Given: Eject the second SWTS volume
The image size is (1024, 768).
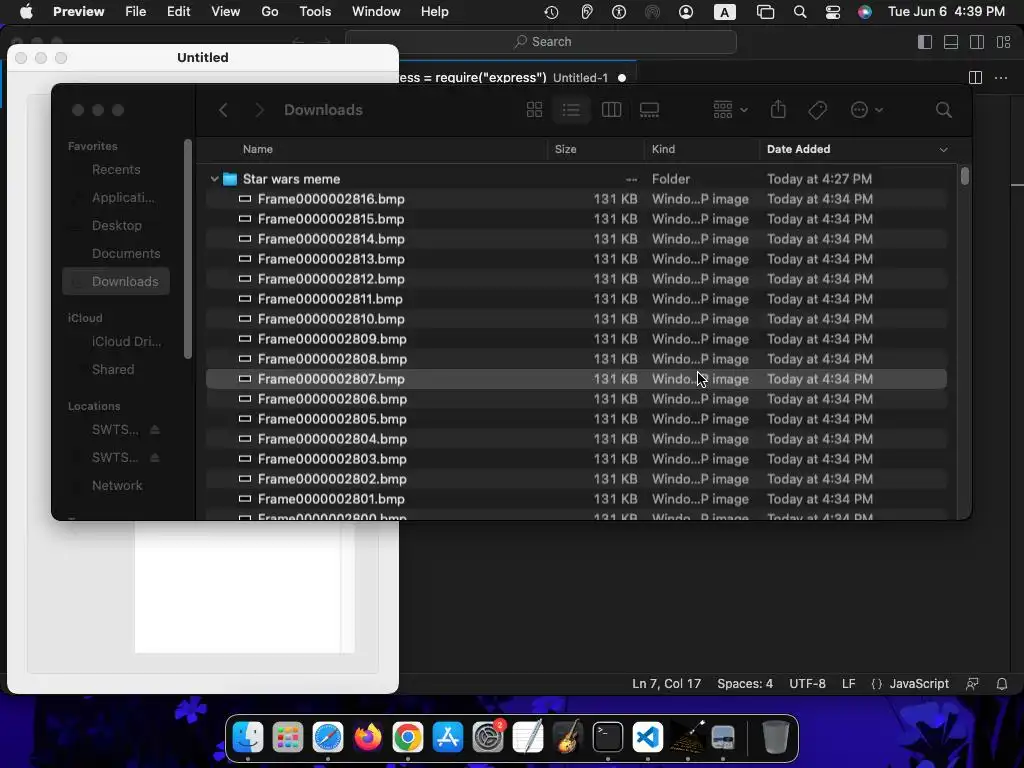Looking at the screenshot, I should (155, 458).
